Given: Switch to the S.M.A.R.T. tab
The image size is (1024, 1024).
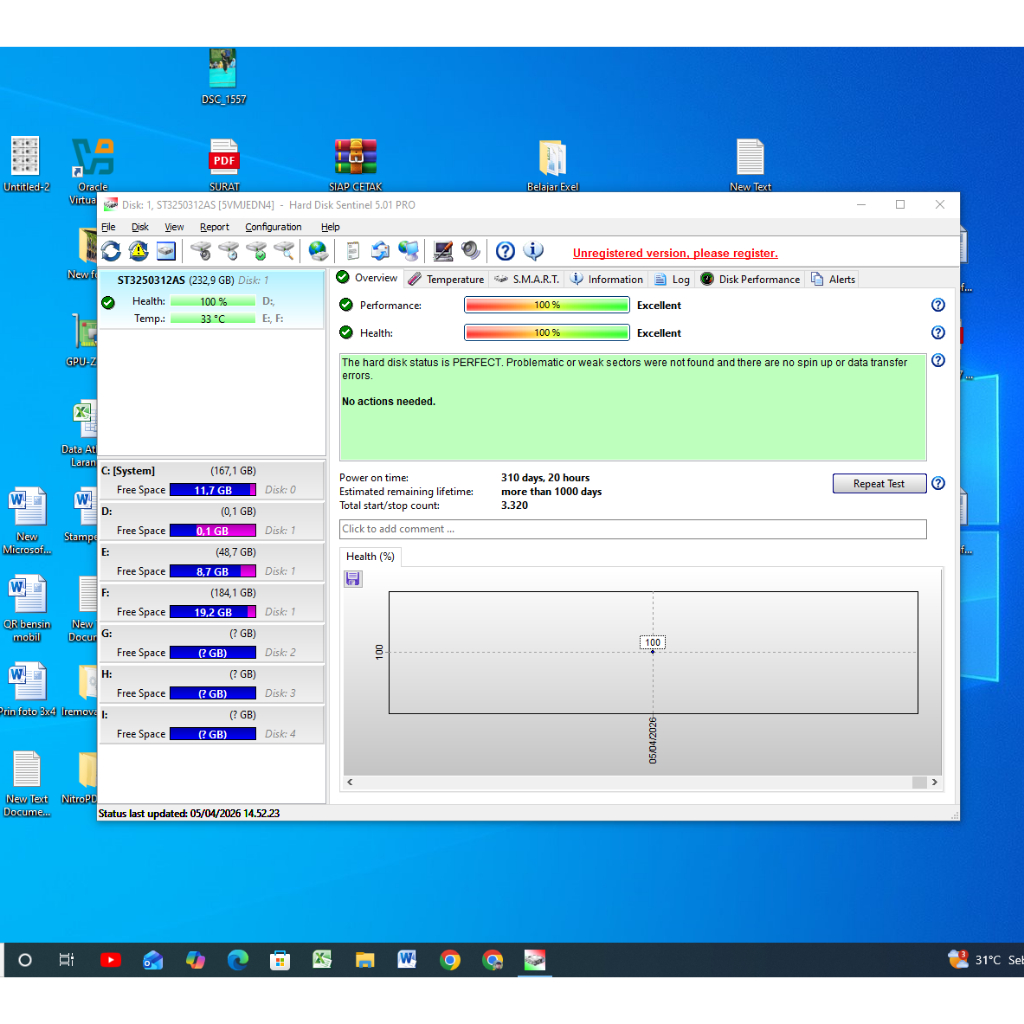Looking at the screenshot, I should pyautogui.click(x=527, y=280).
